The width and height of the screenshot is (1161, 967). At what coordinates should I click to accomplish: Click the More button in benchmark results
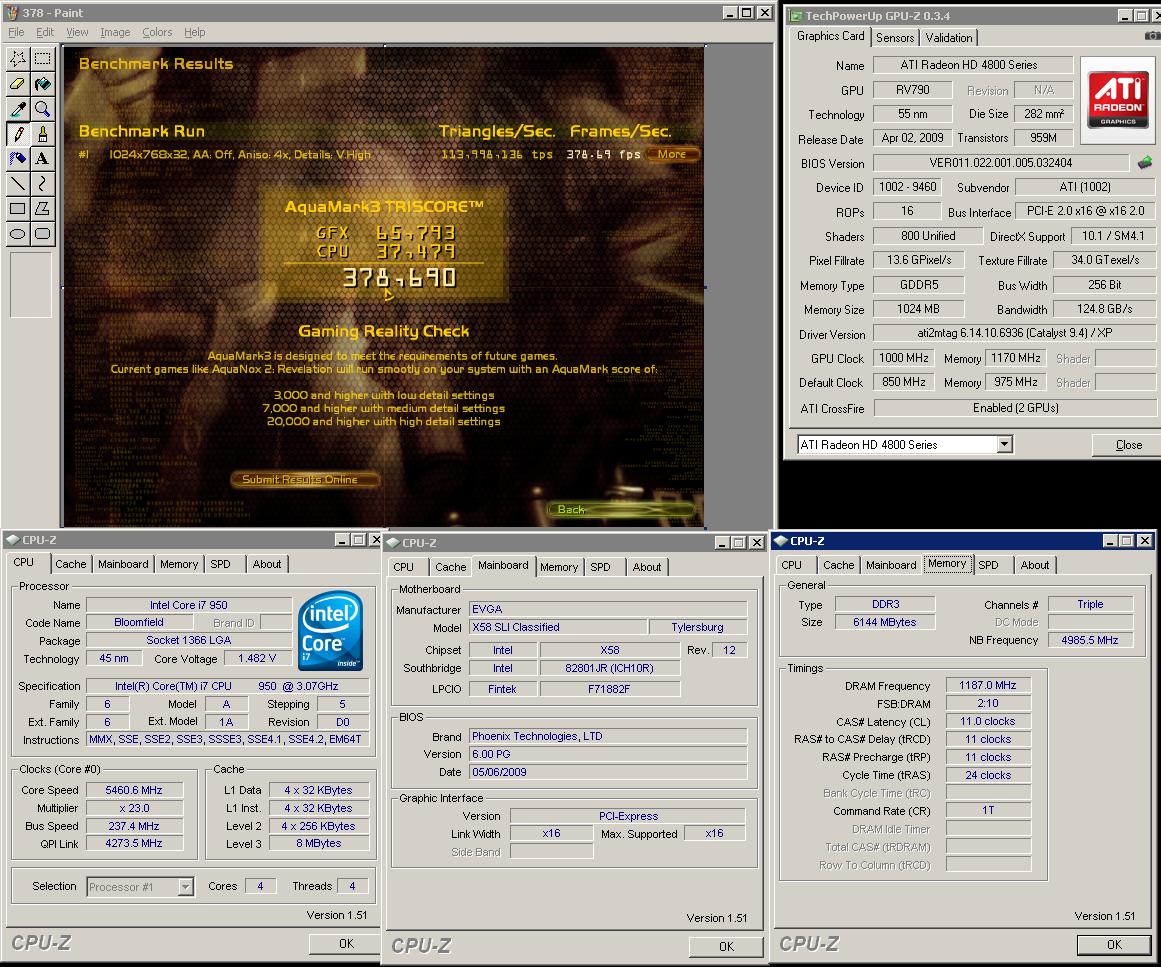coord(672,154)
